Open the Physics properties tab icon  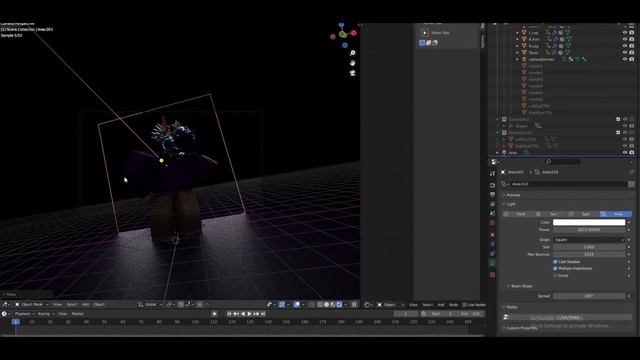(493, 244)
